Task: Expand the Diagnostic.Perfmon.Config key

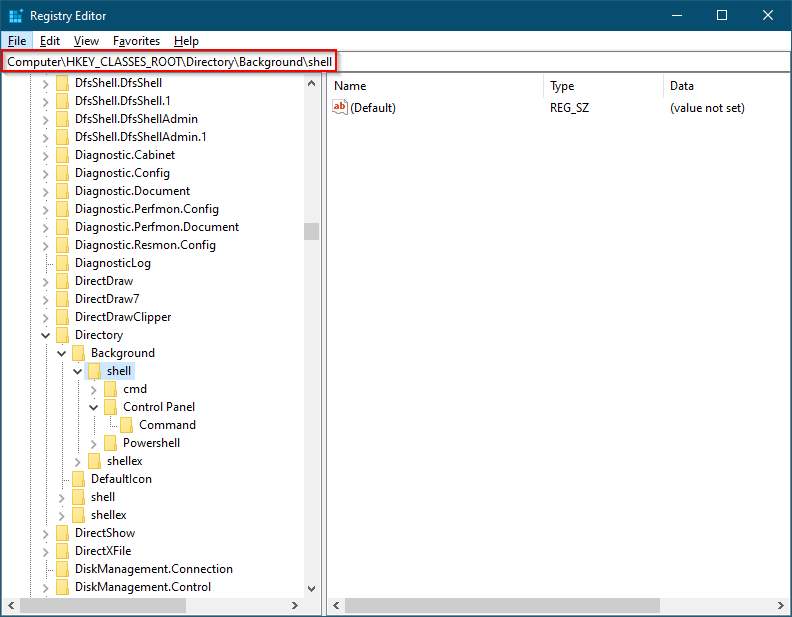Action: coord(45,210)
